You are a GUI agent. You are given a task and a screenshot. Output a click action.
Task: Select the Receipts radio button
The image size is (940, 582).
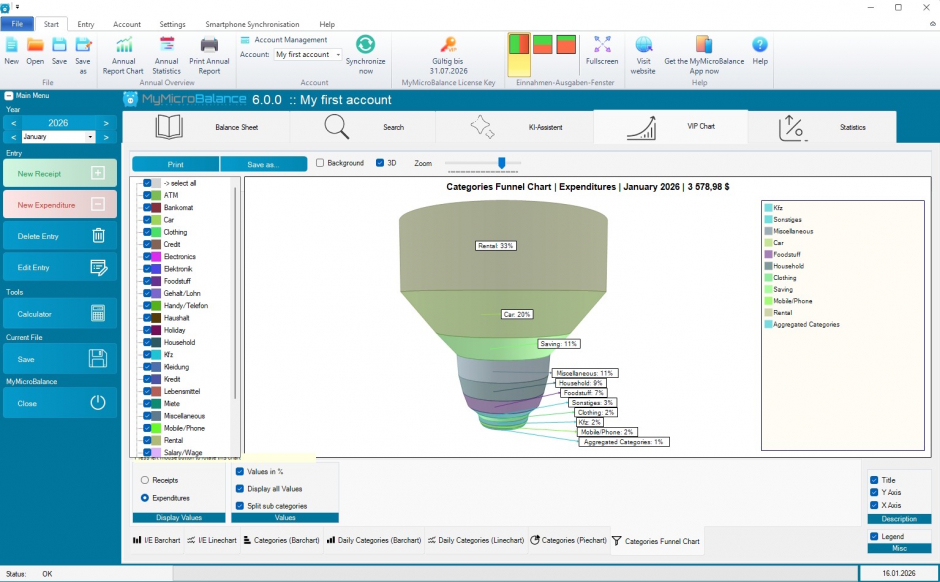tap(145, 480)
